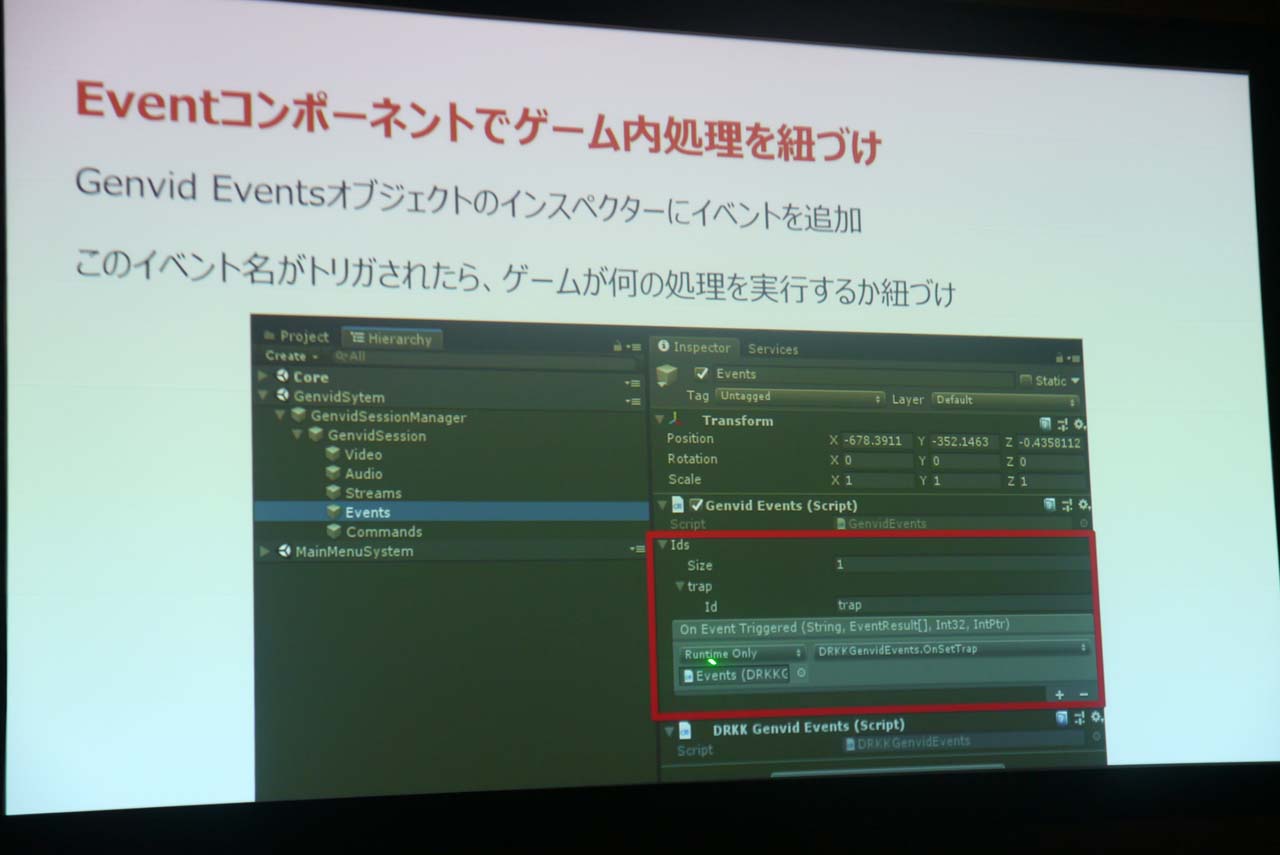Click the GameObject name field Events
Viewport: 1280px width, 855px height.
(864, 377)
